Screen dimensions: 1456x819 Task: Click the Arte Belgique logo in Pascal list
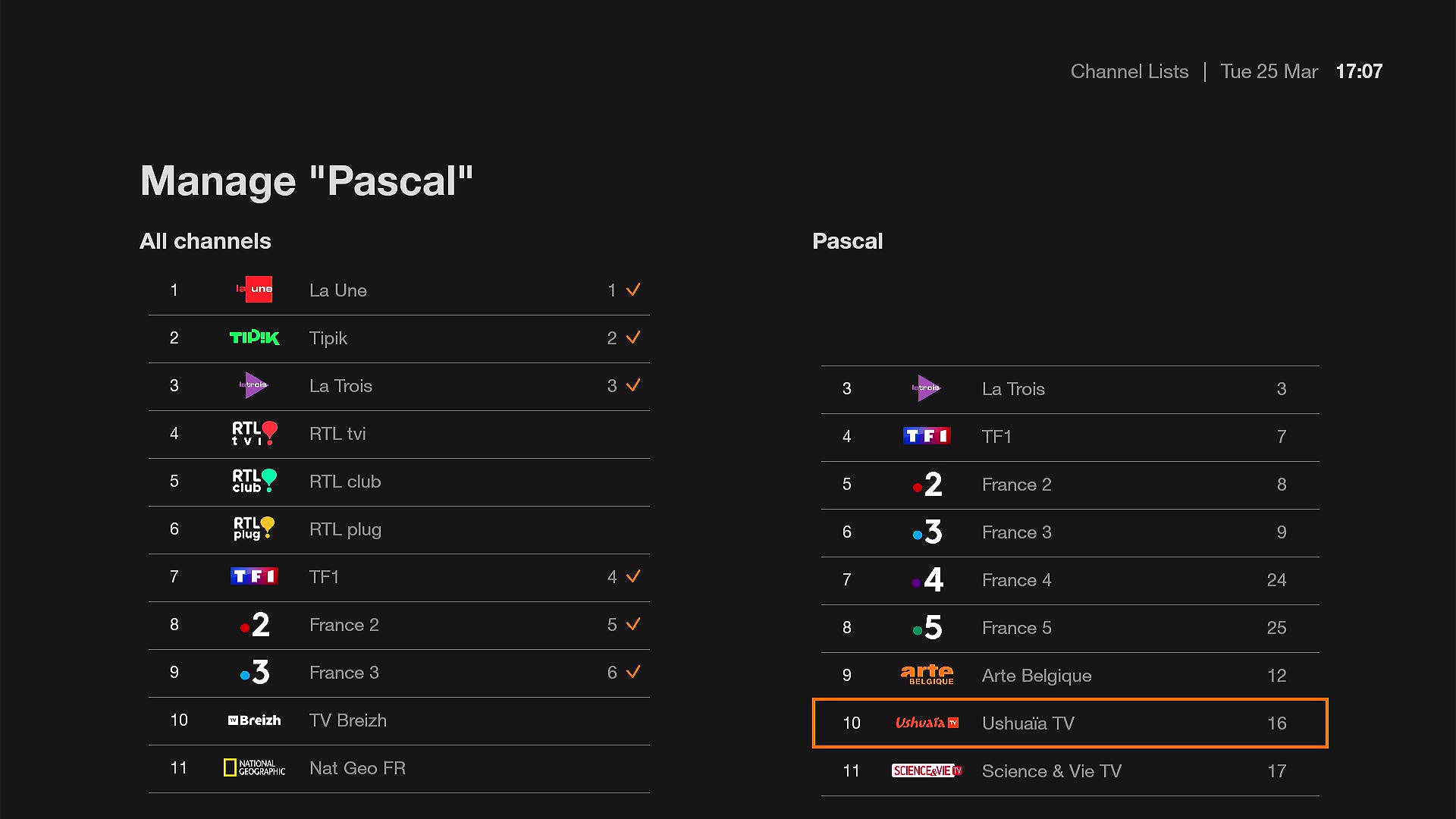(927, 675)
